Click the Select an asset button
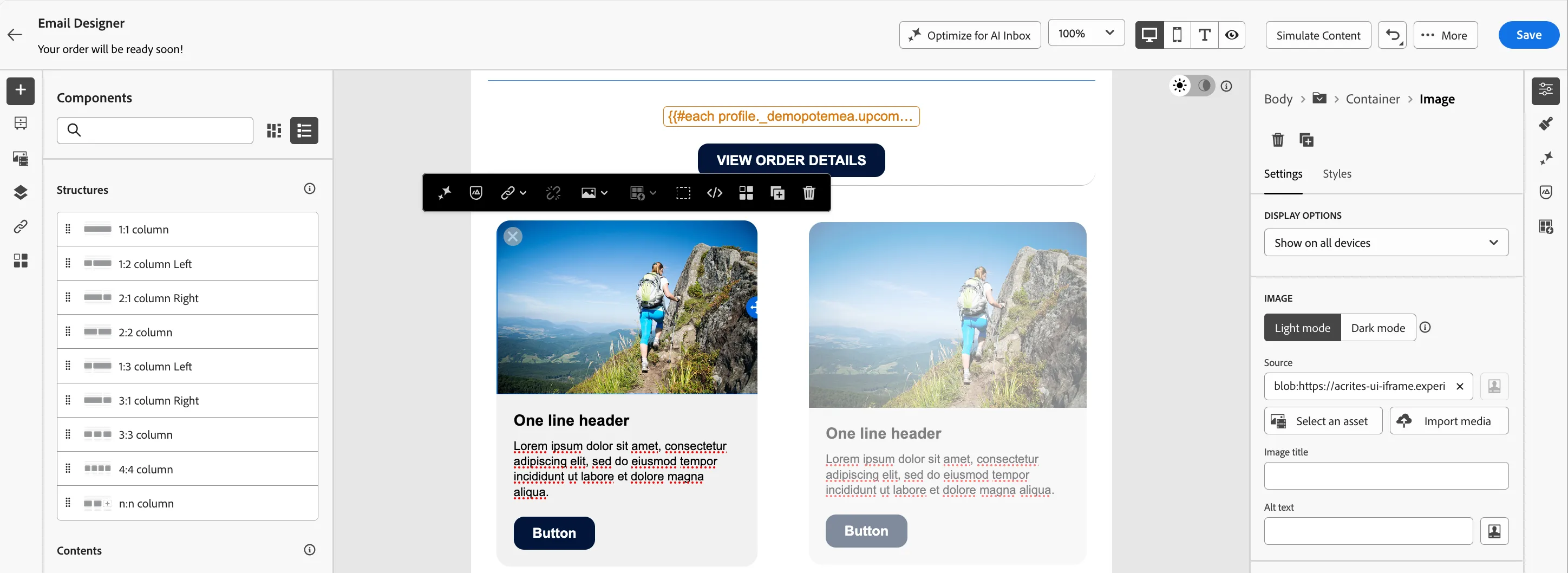 [x=1323, y=421]
